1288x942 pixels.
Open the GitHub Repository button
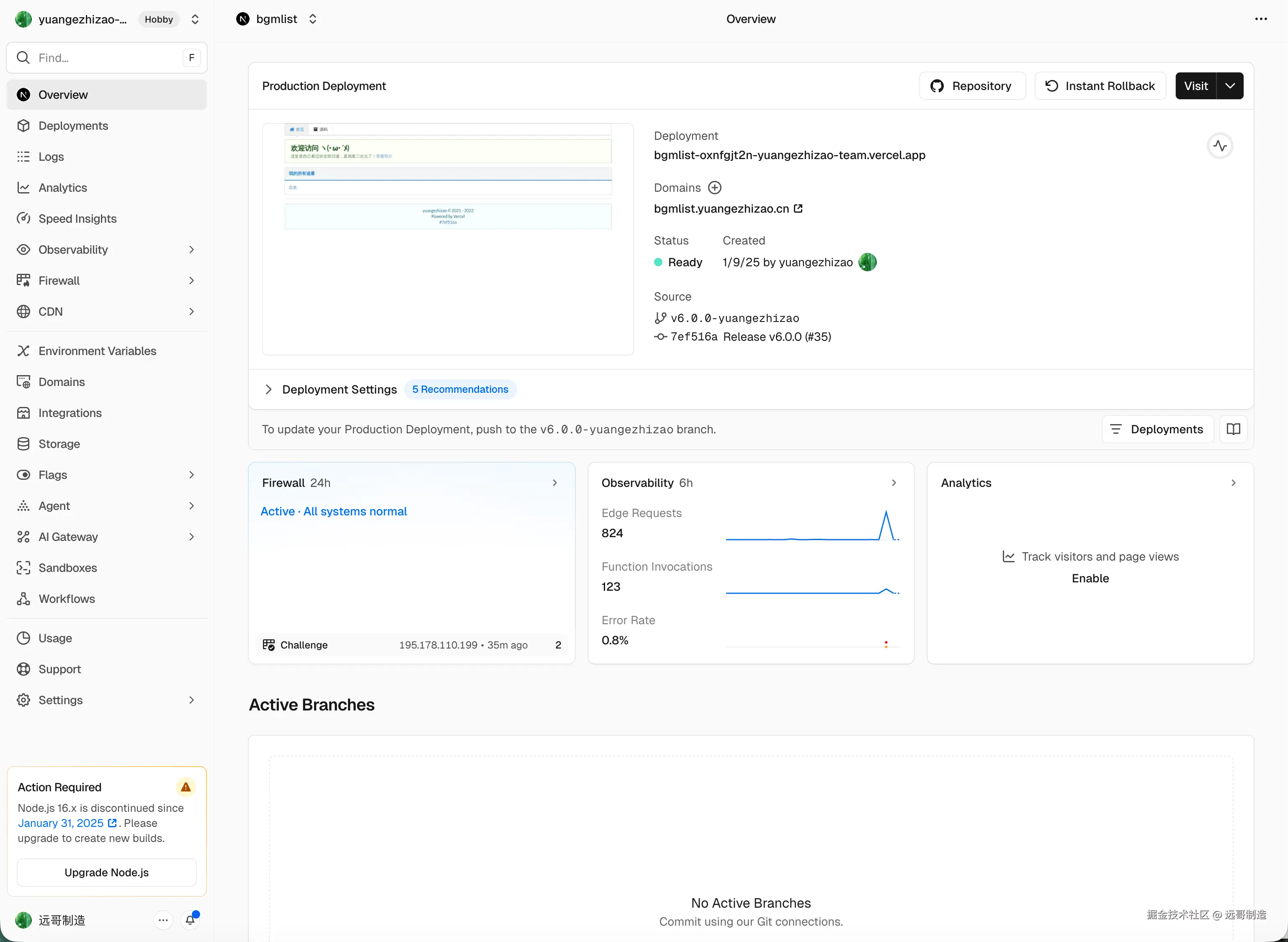click(x=972, y=86)
